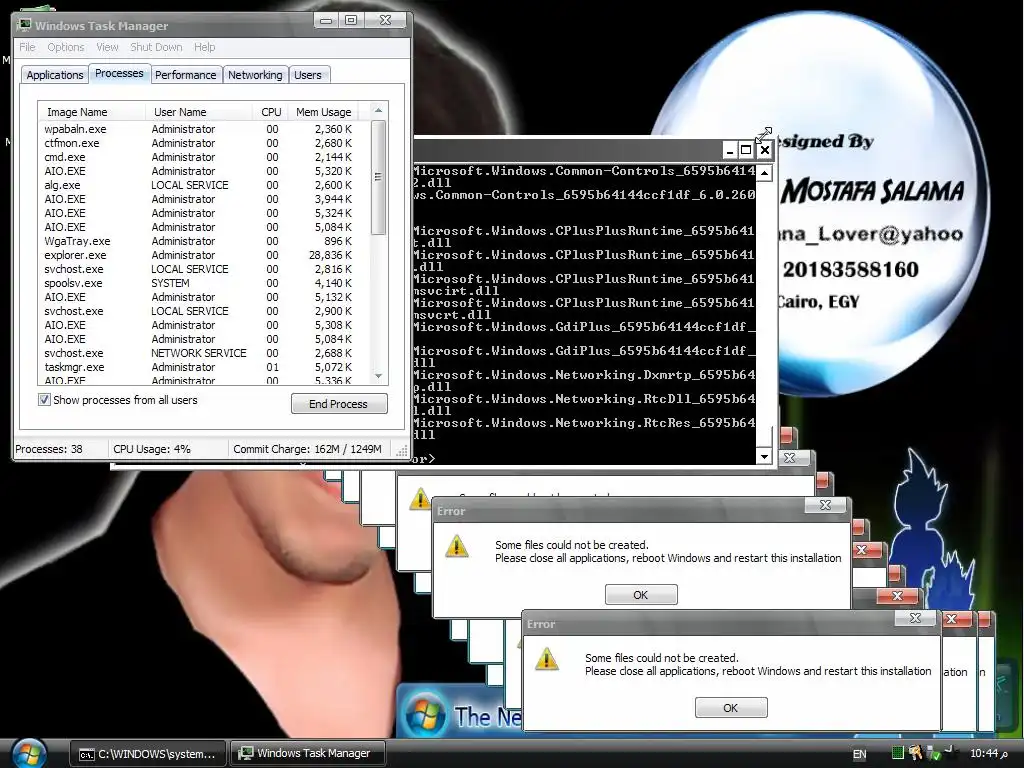Close the upper Error dialog
This screenshot has width=1024, height=768.
(x=825, y=505)
